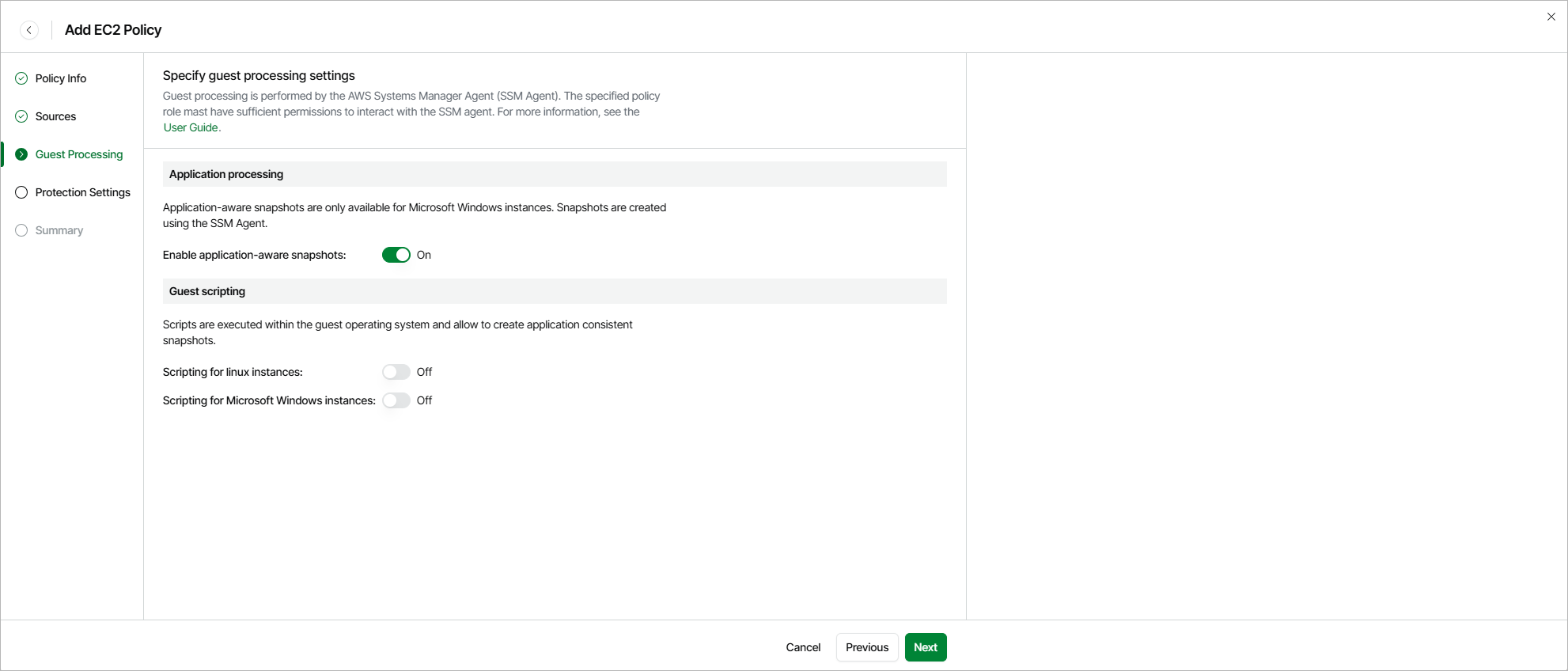Click the Summary step circle icon
The height and width of the screenshot is (671, 1568).
pos(21,230)
